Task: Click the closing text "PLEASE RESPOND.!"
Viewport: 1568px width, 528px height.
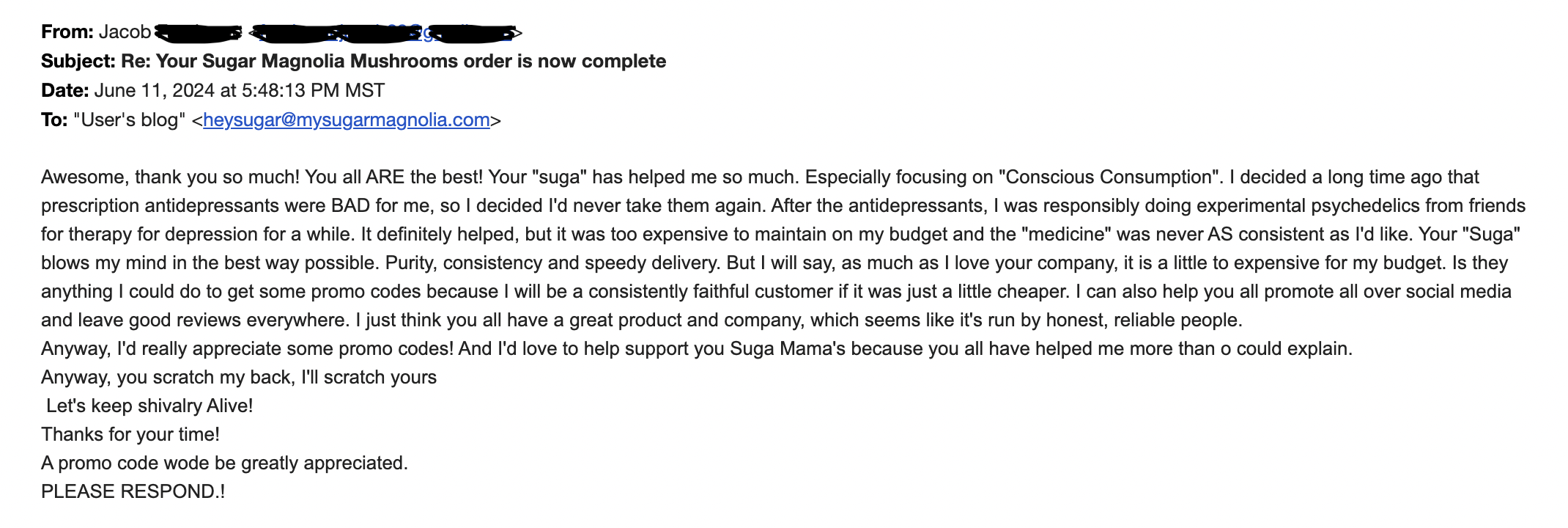Action: 133,491
